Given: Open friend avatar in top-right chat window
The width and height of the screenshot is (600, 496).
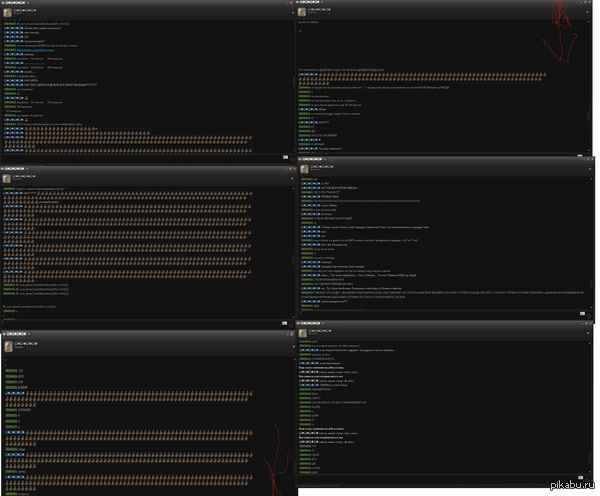Looking at the screenshot, I should (302, 12).
